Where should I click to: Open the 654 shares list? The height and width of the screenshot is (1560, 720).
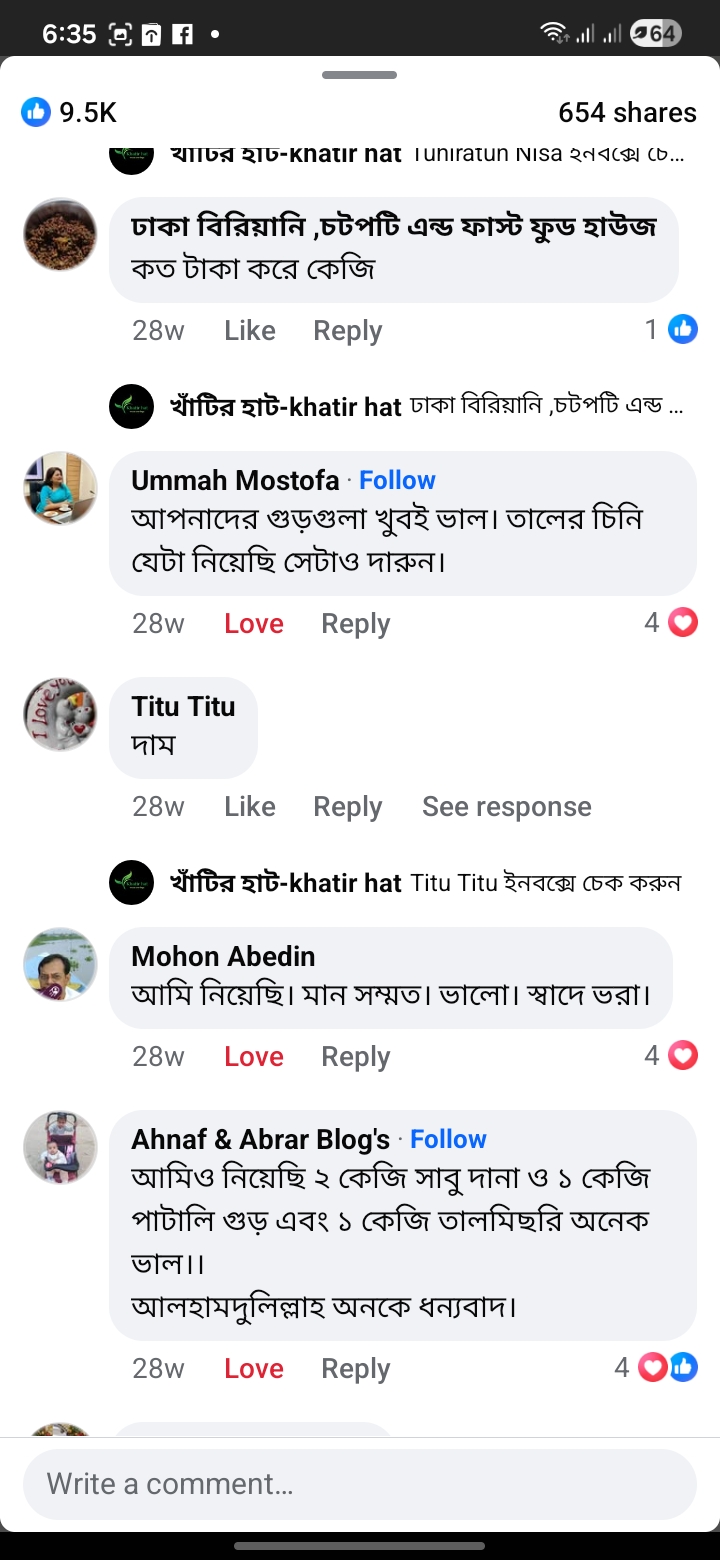(x=627, y=112)
